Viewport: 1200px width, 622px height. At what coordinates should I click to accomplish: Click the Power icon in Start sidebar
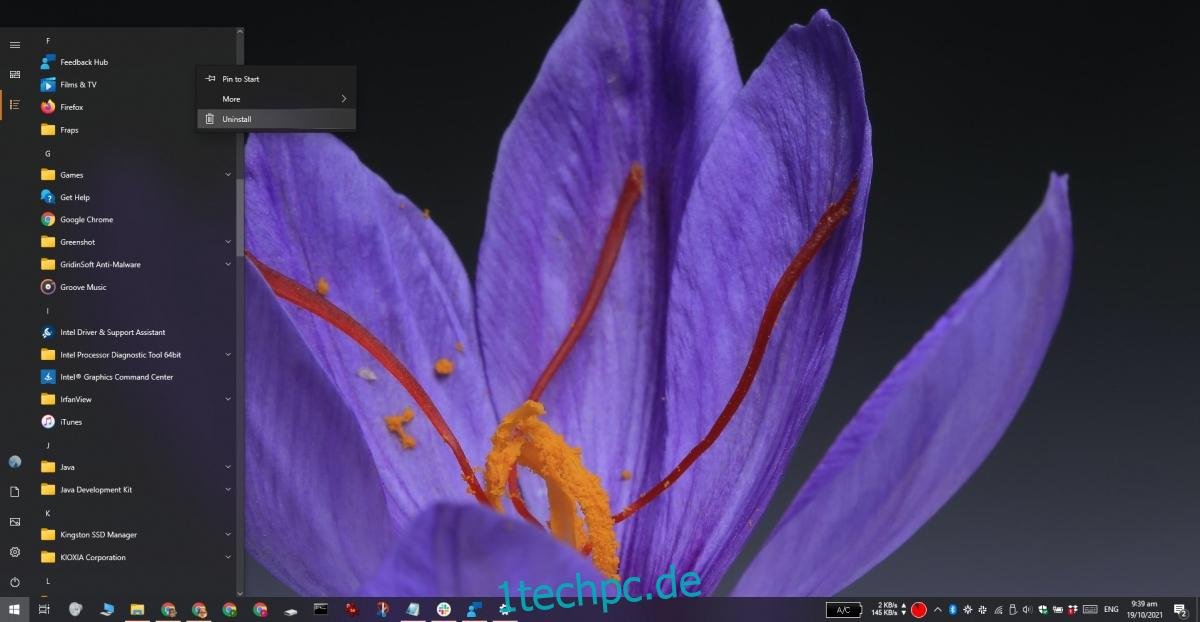(x=15, y=582)
